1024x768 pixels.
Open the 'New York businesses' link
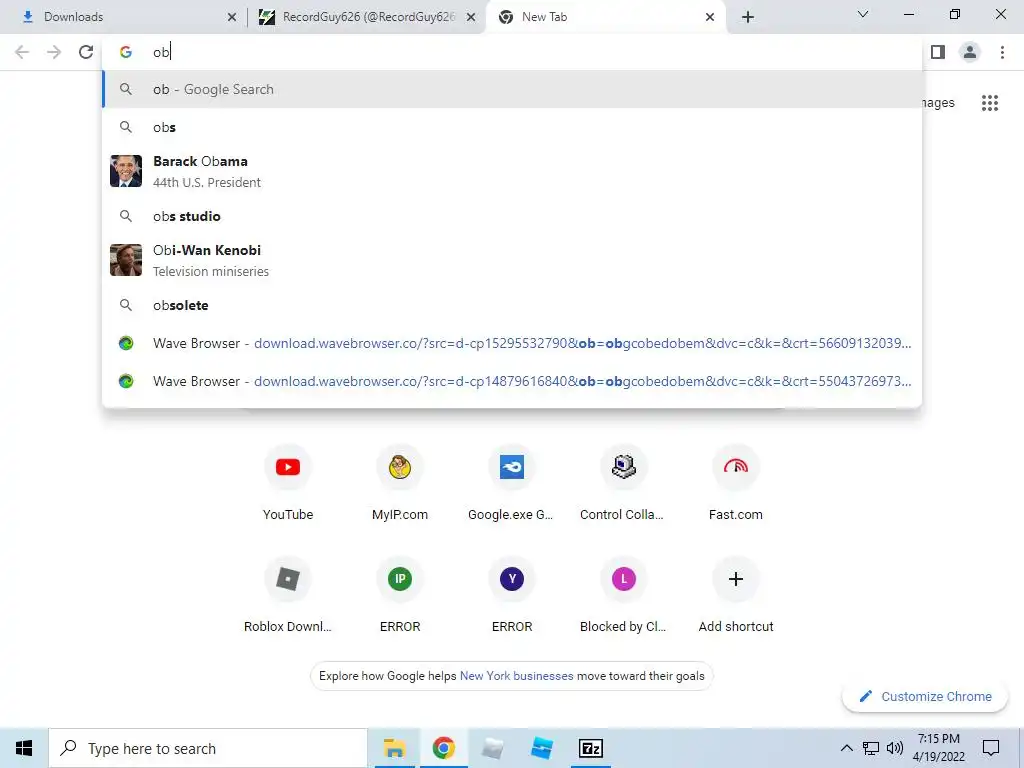tap(517, 676)
